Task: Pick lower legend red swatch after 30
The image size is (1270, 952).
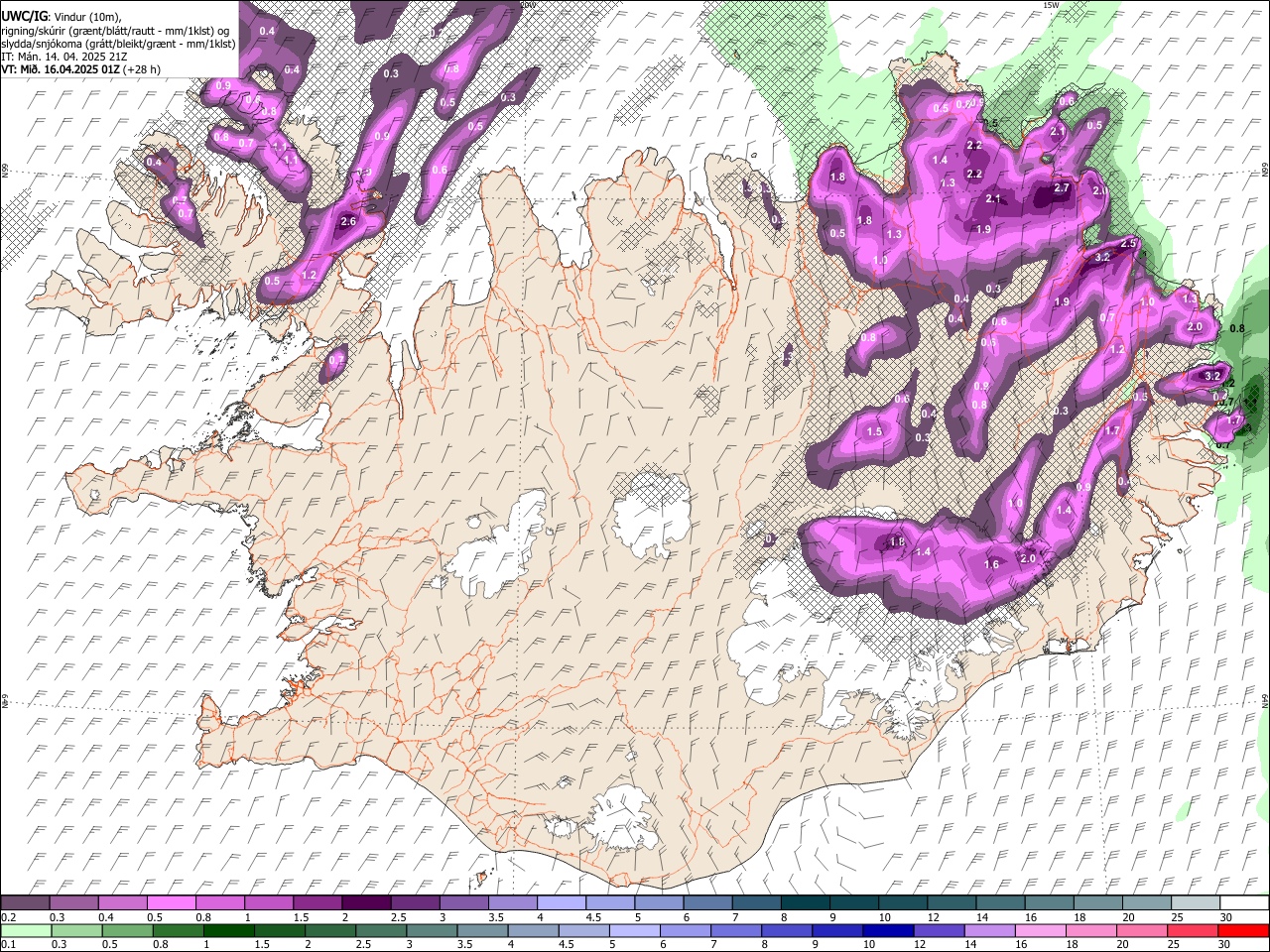Action: coord(1242,930)
